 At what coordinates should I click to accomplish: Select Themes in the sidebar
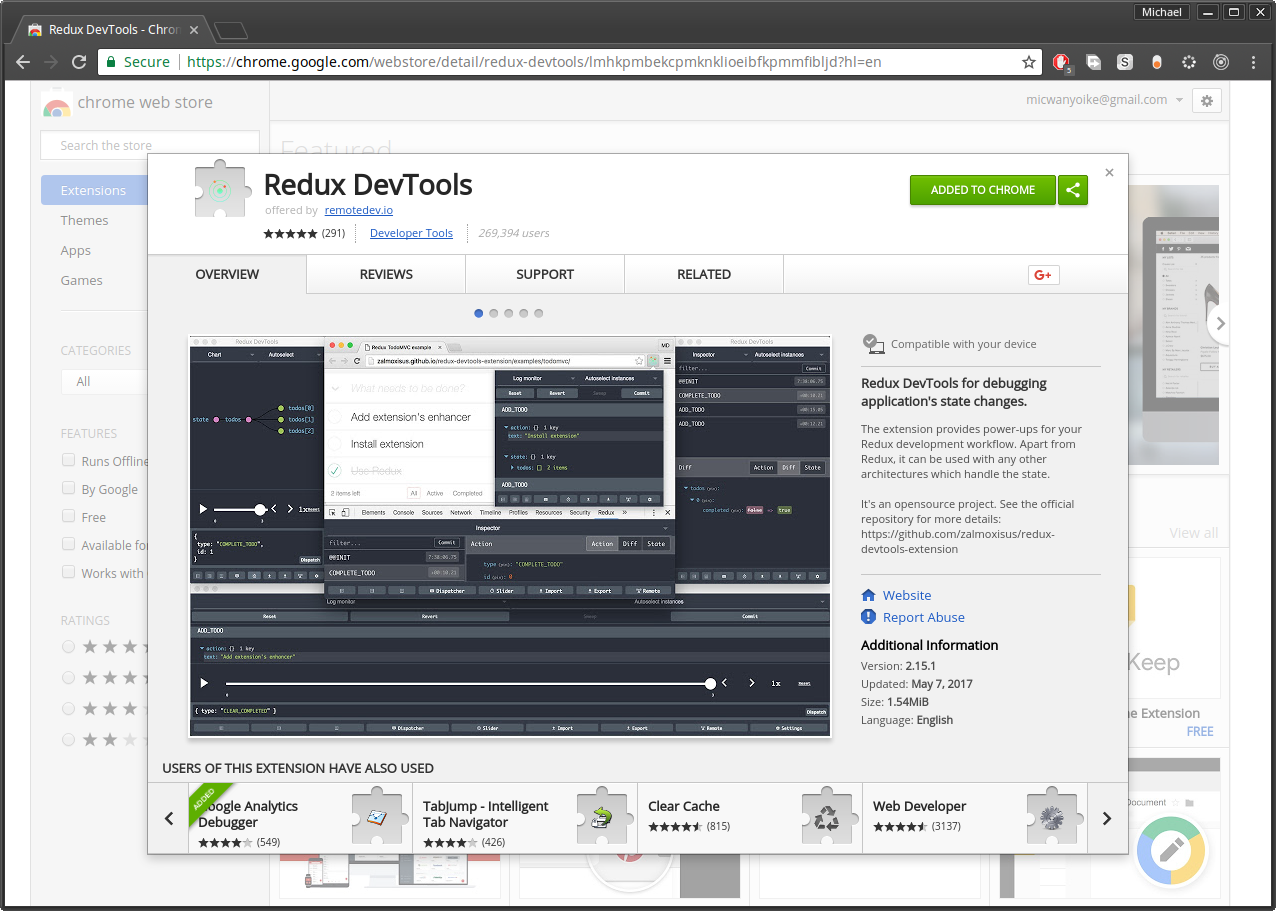pyautogui.click(x=84, y=220)
